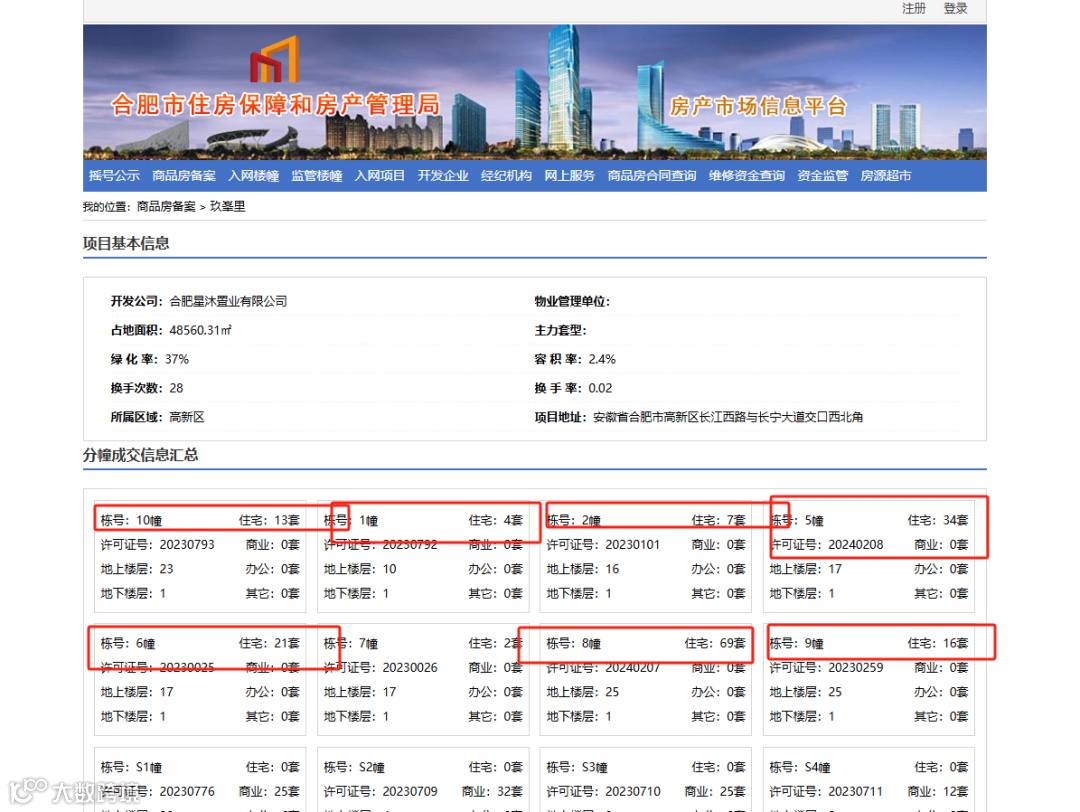Open building 8幢 card
The height and width of the screenshot is (812, 1080).
point(645,680)
